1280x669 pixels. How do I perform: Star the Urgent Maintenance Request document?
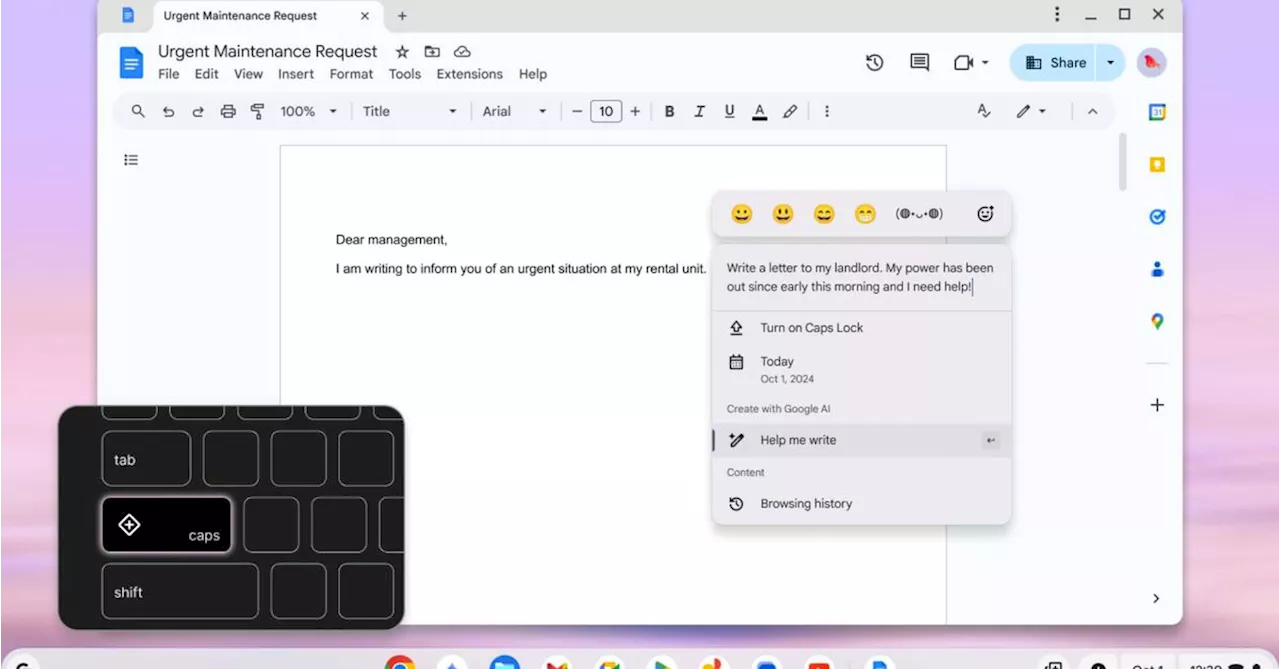402,52
